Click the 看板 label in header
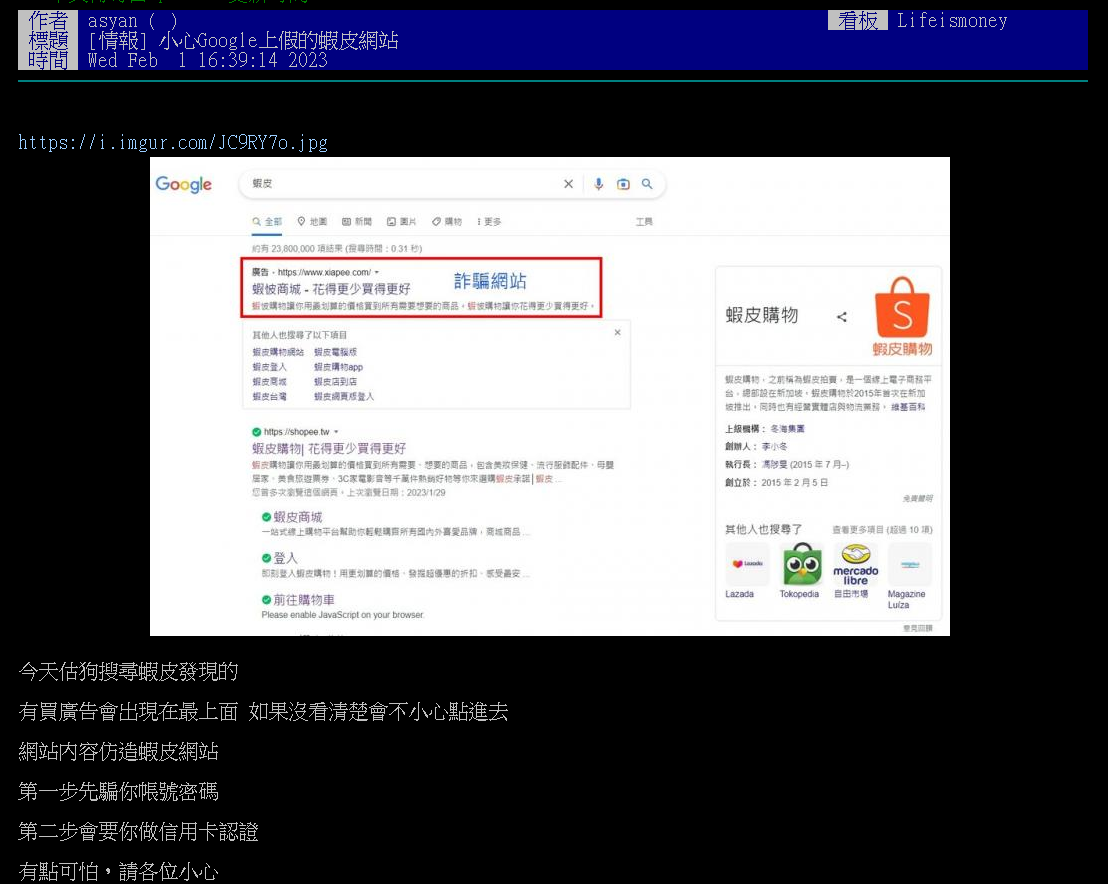The width and height of the screenshot is (1108, 884). pyautogui.click(x=858, y=20)
